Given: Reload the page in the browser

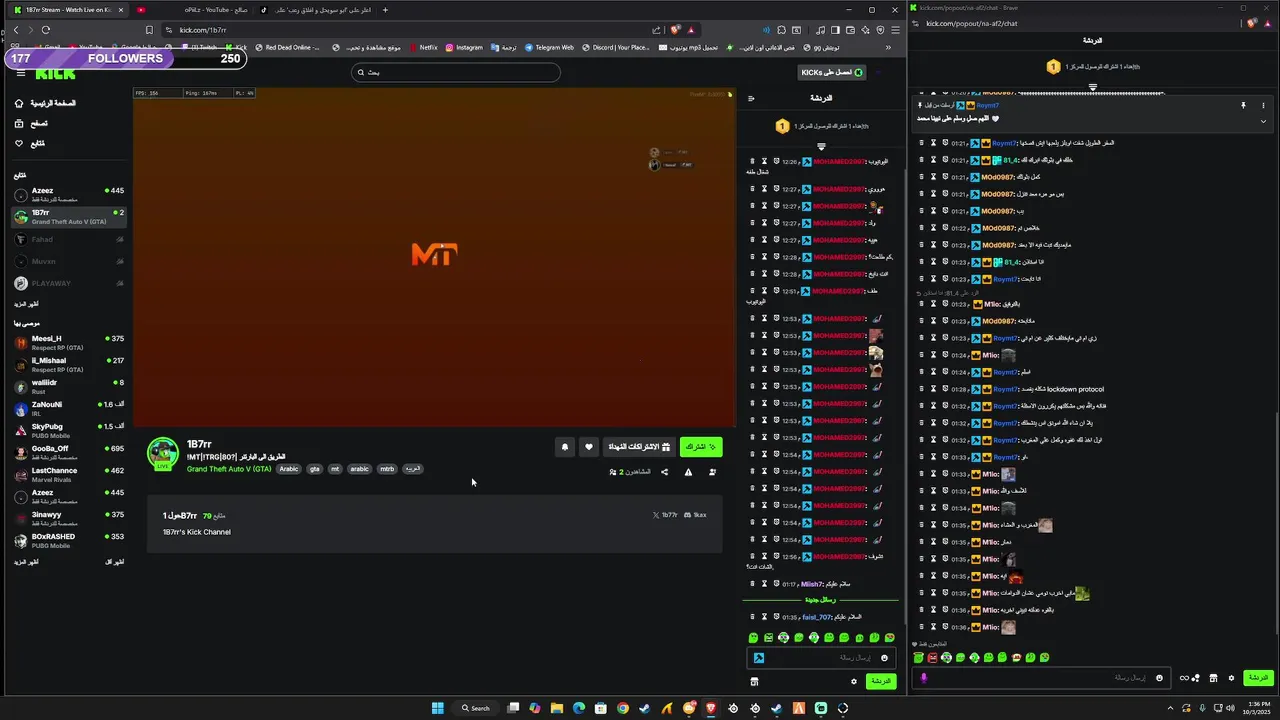Looking at the screenshot, I should [46, 30].
